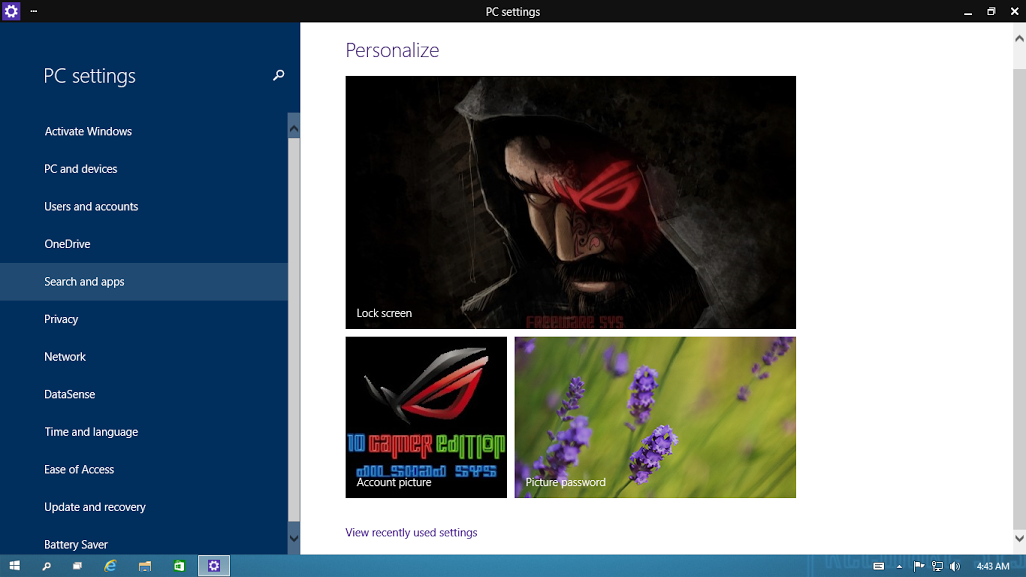Viewport: 1026px width, 577px height.
Task: Open OneDrive settings
Action: click(x=144, y=244)
